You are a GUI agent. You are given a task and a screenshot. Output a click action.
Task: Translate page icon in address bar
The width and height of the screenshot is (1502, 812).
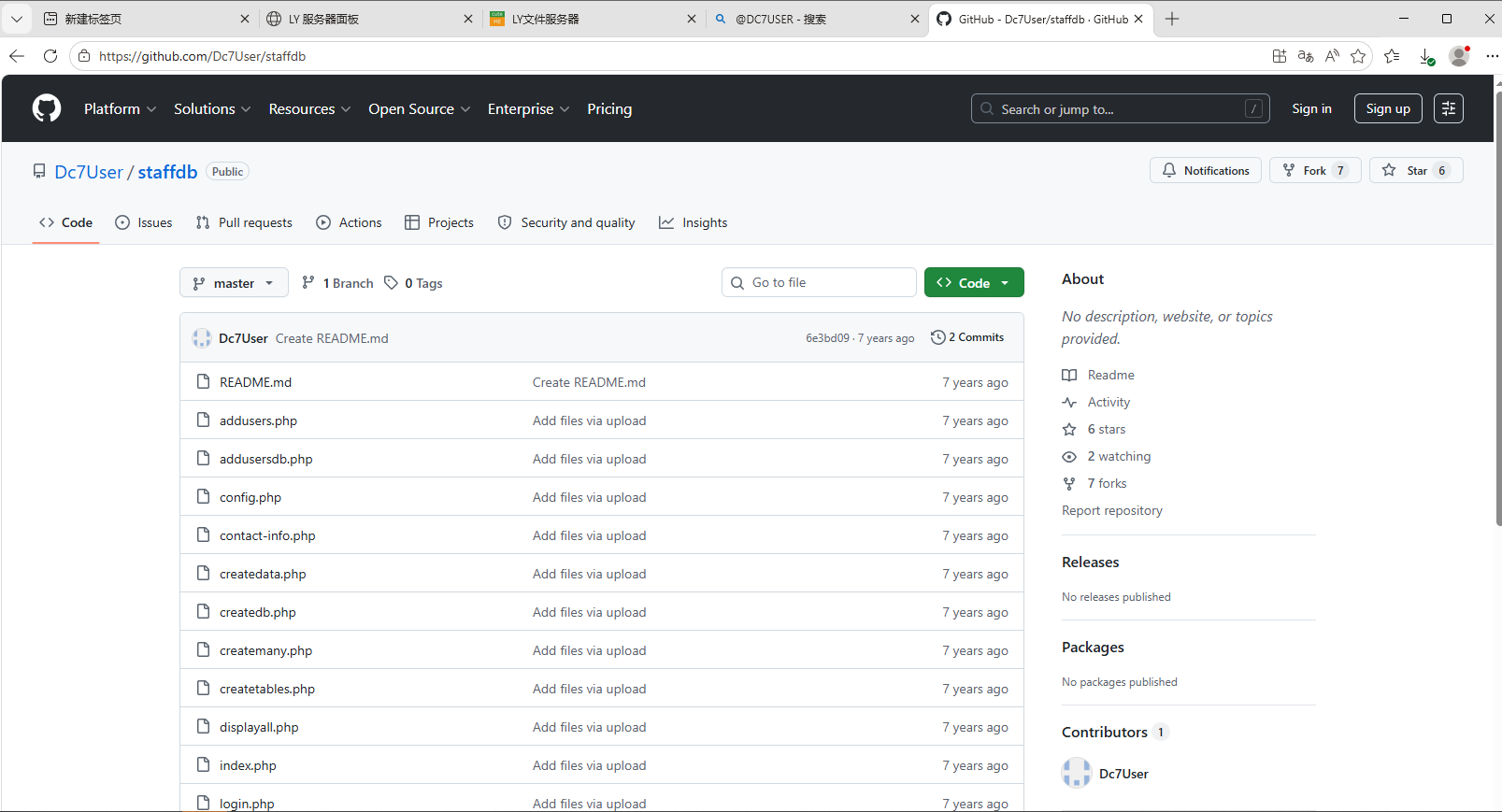1306,56
